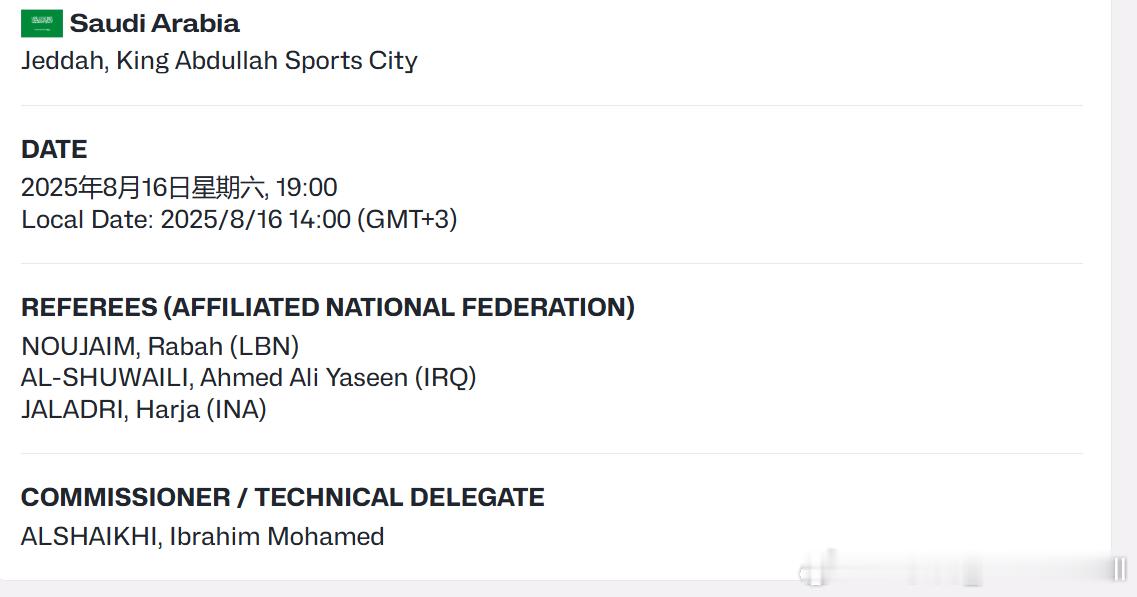Select the Jeddah, King Abdullah Sports City venue text

click(x=219, y=60)
